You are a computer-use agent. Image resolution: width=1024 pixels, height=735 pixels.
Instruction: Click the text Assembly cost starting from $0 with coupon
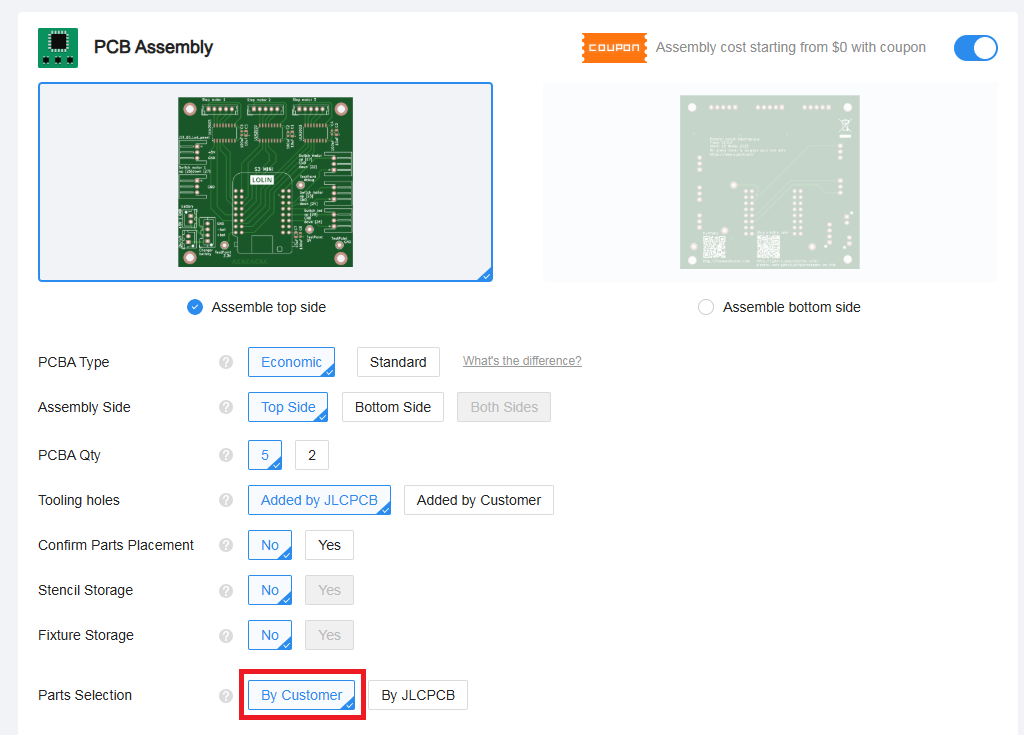[791, 47]
